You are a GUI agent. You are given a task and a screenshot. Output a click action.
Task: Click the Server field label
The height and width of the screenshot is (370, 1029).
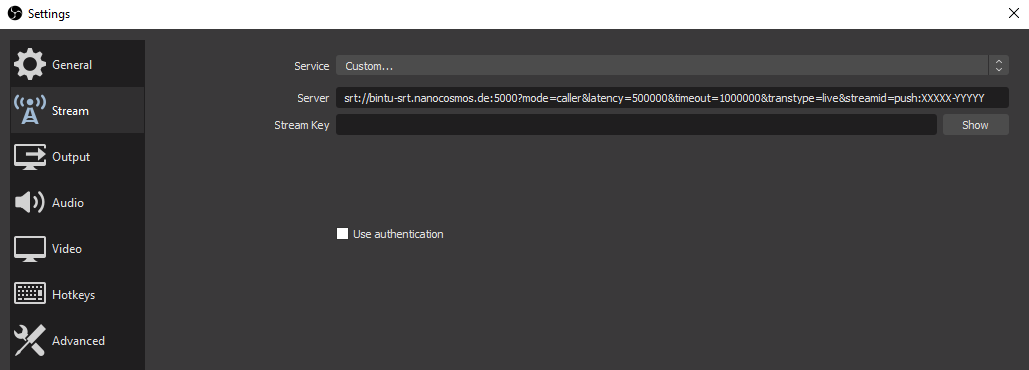(313, 98)
